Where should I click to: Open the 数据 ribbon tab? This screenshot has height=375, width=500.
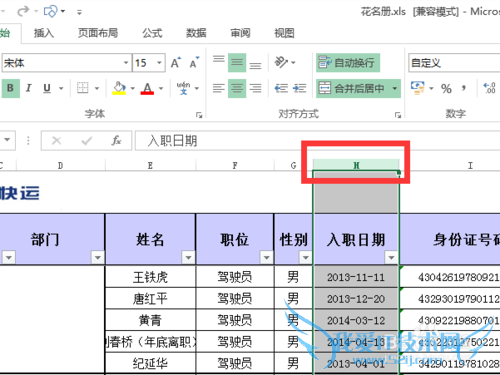pos(196,33)
